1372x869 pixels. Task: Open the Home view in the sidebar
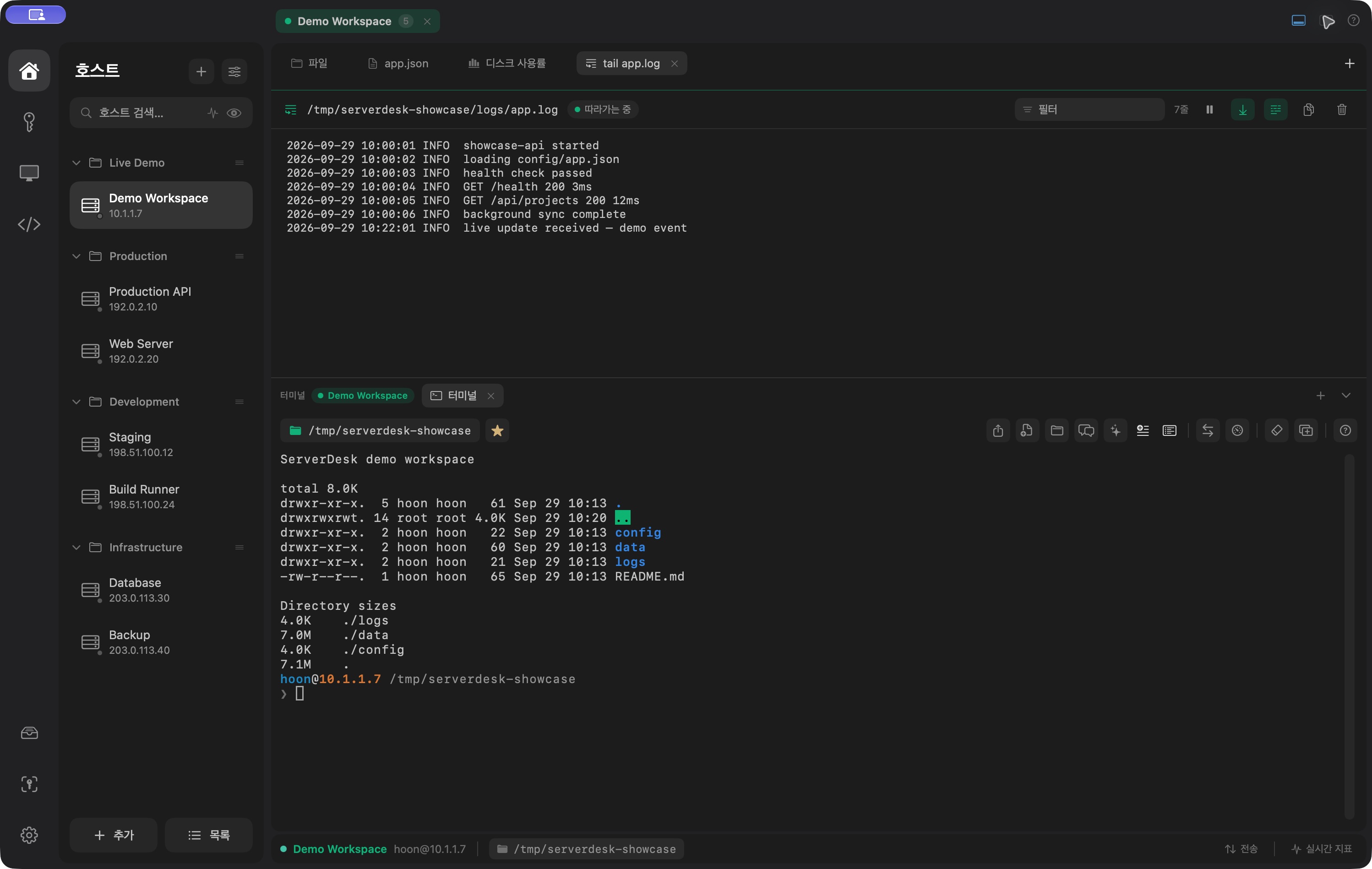29,71
